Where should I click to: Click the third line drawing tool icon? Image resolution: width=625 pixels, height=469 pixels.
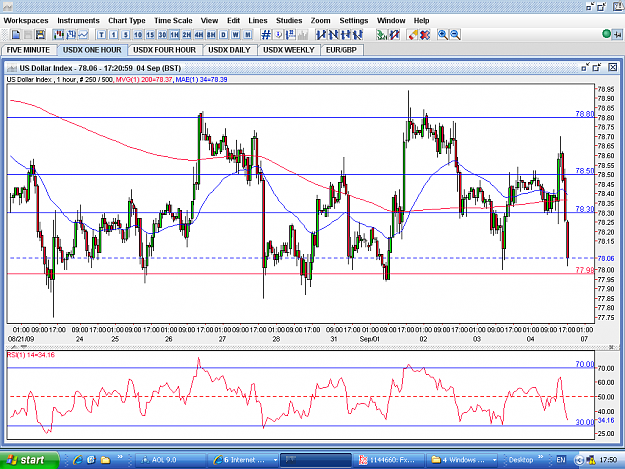pyautogui.click(x=346, y=35)
